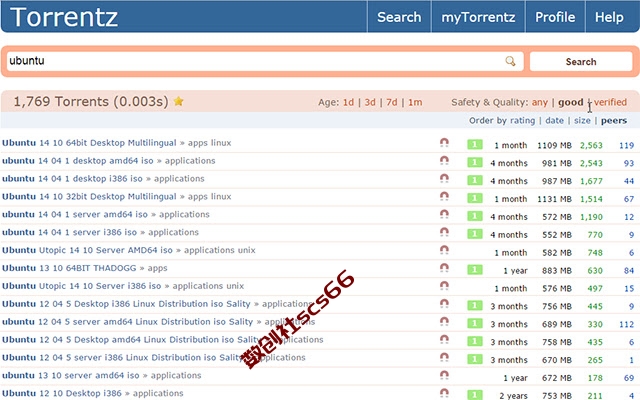Click green verified badge for 13 10 64BIT THADOGG

click(x=475, y=270)
